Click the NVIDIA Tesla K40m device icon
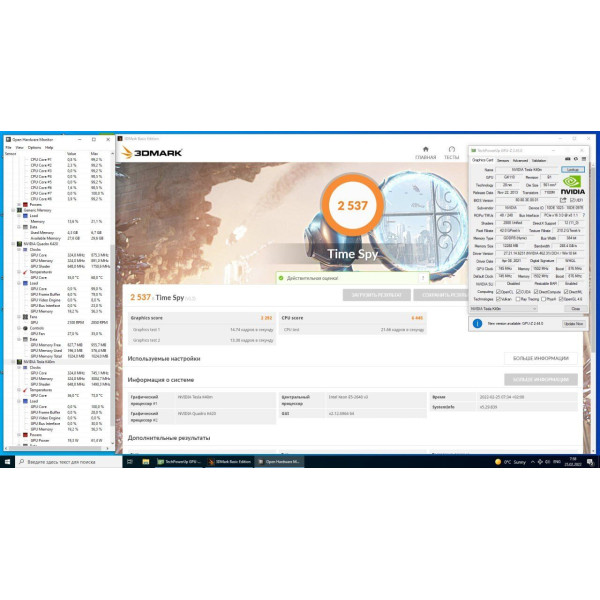Viewport: 600px width, 600px height. click(x=20, y=362)
